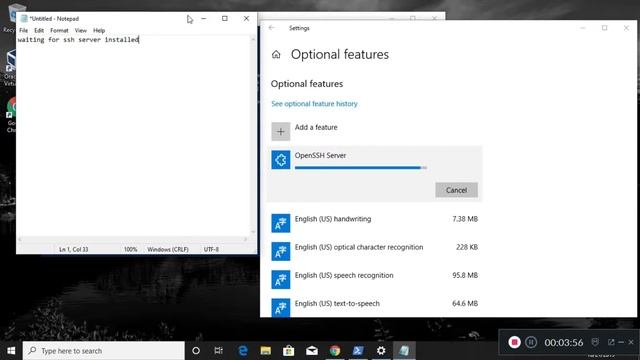Close the recorder widget
The width and height of the screenshot is (640, 360).
631,342
